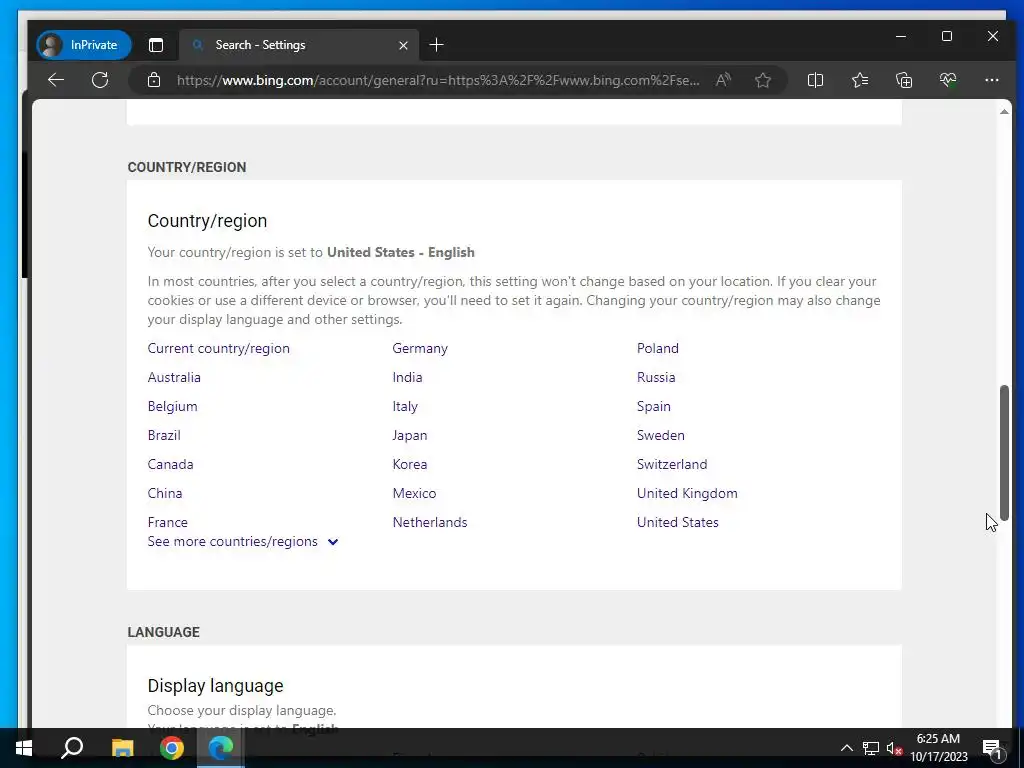Screen dimensions: 1024x768
Task: Choose Italy as country
Action: click(405, 406)
